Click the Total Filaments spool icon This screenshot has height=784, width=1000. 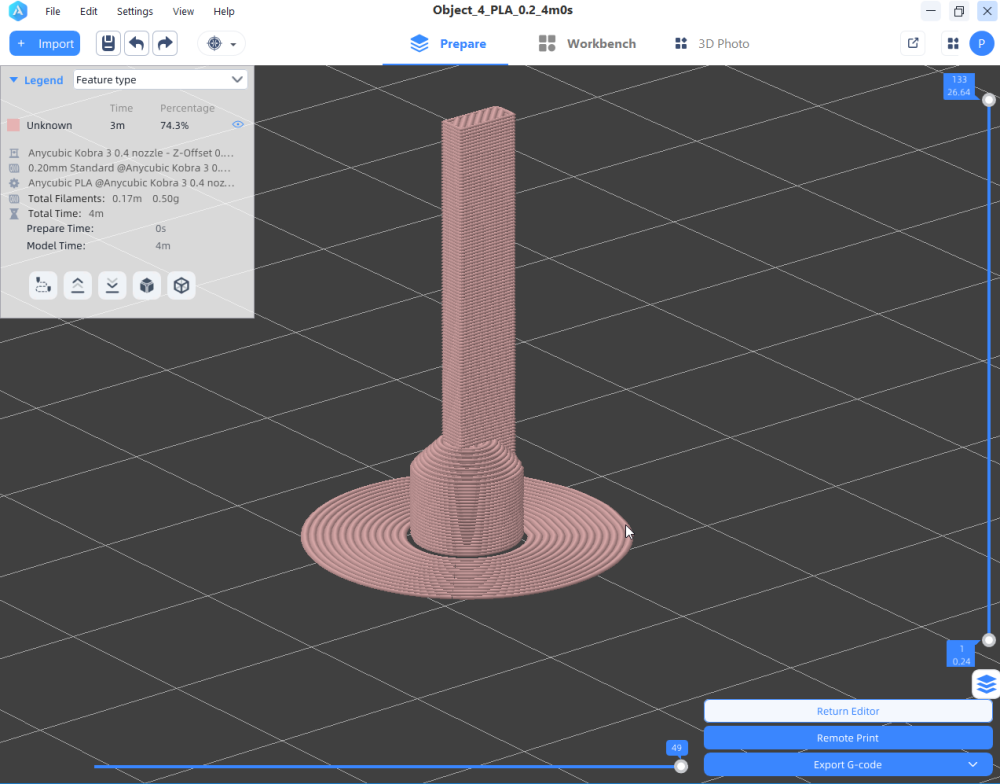click(14, 198)
